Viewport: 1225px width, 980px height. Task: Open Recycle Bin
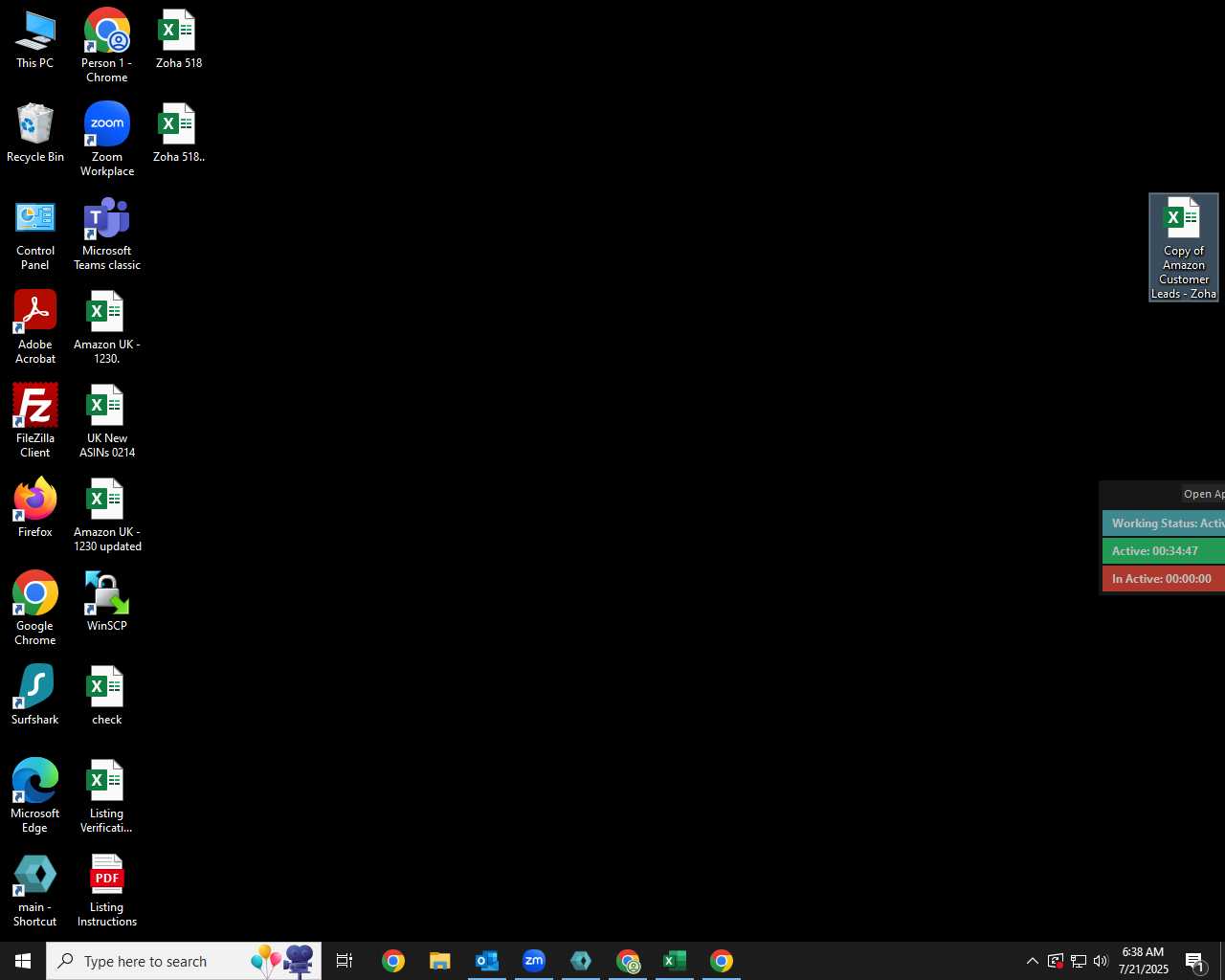35,133
